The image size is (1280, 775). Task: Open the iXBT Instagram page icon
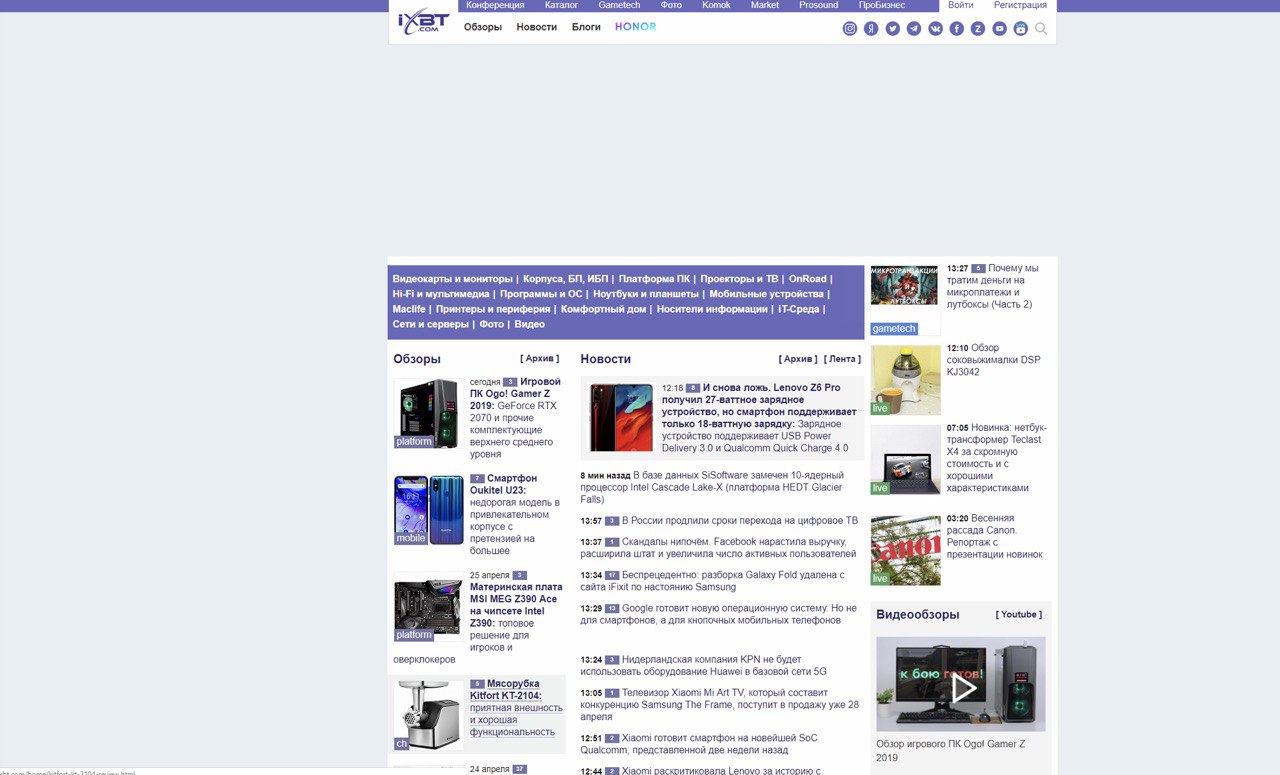coord(850,29)
